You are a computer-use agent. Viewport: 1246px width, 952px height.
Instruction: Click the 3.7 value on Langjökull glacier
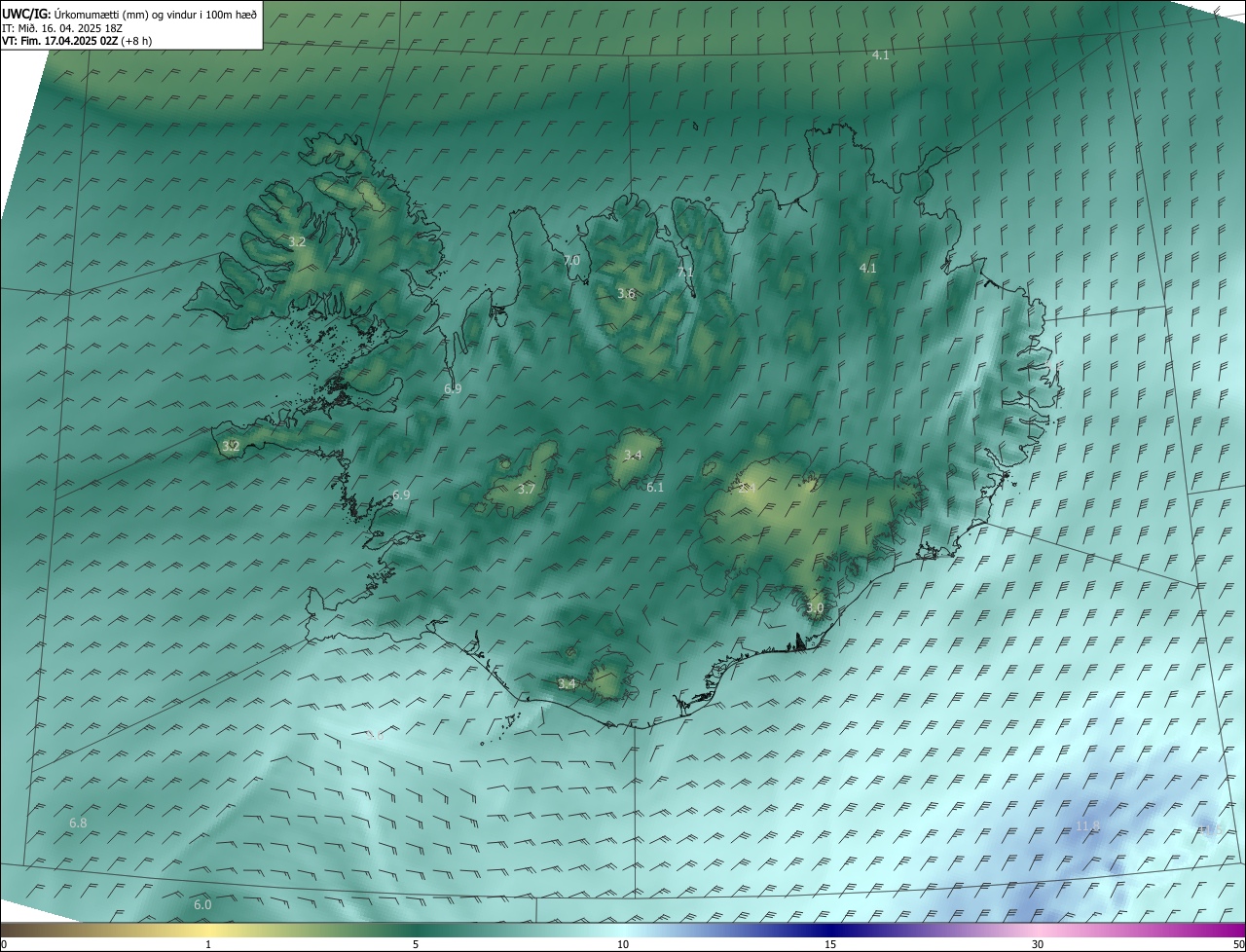click(x=527, y=489)
